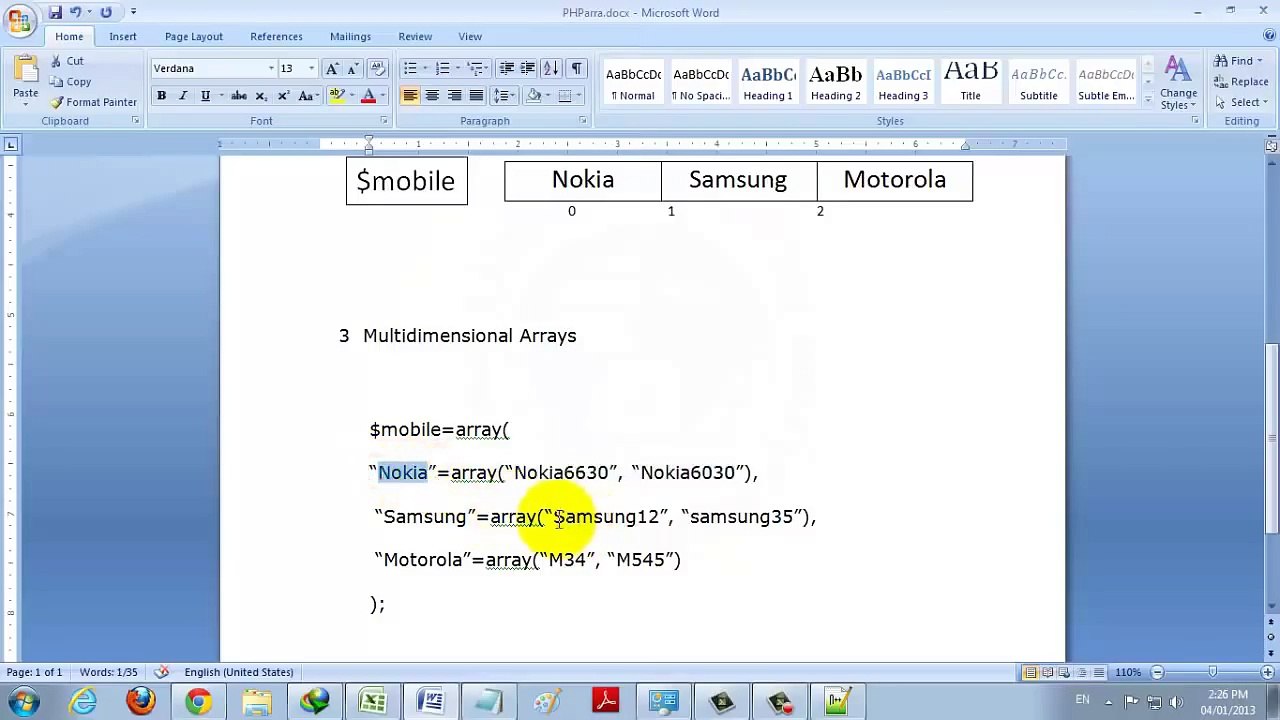Apply the Heading 2 style
Image resolution: width=1280 pixels, height=720 pixels.
pos(836,83)
